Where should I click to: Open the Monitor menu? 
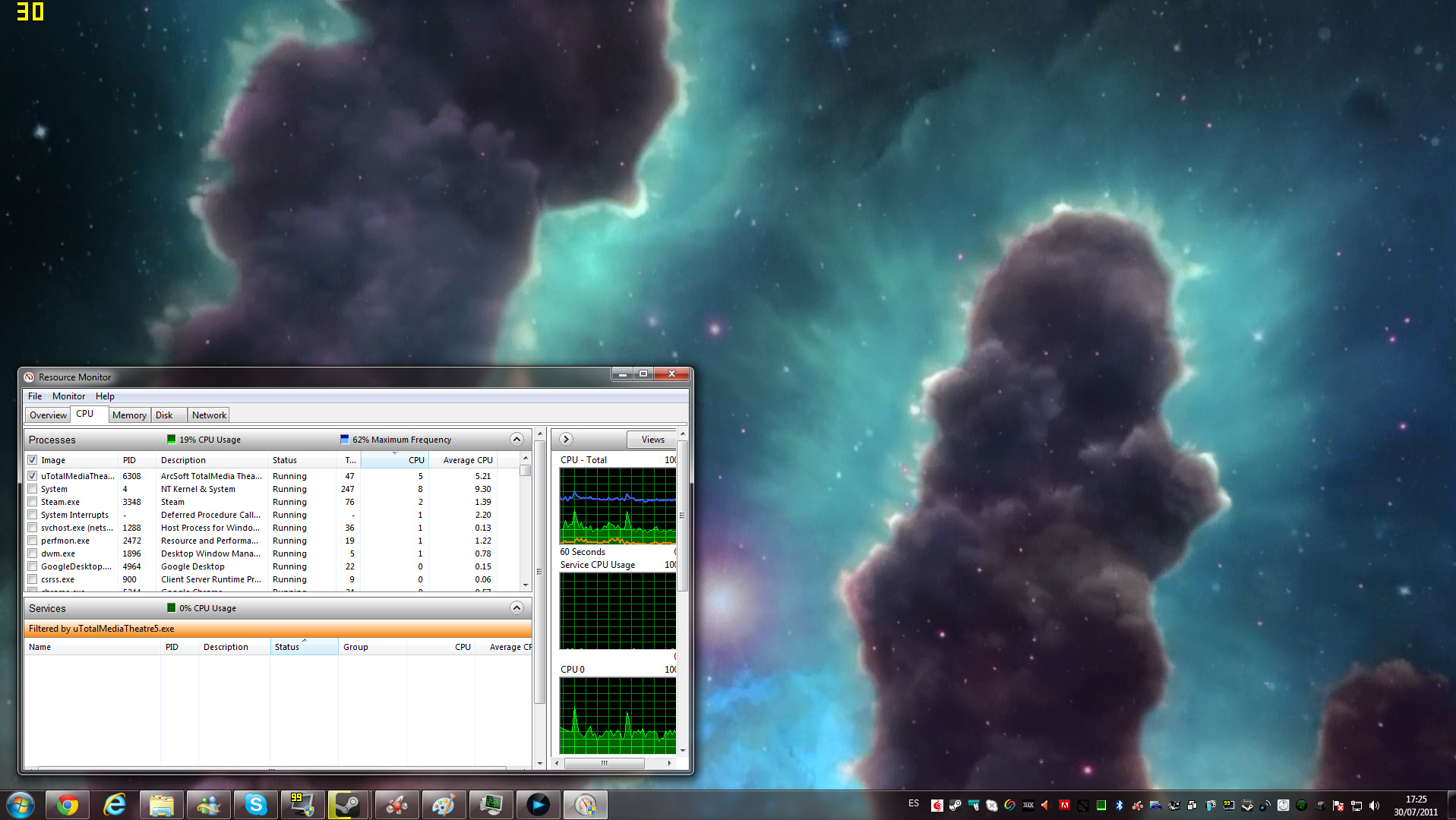click(68, 396)
